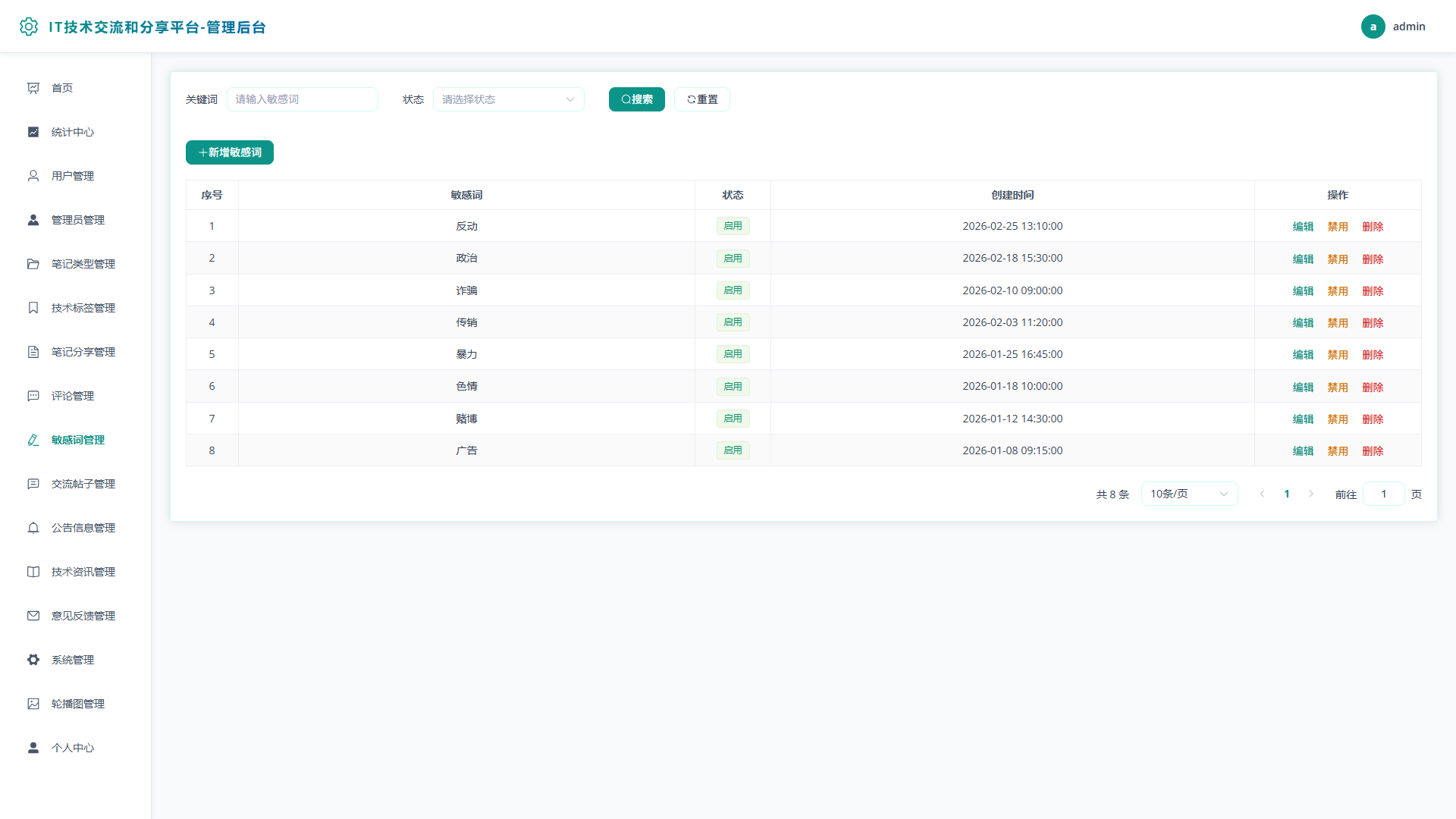Select 评论管理 menu entry
Viewport: 1456px width, 819px height.
coord(76,396)
